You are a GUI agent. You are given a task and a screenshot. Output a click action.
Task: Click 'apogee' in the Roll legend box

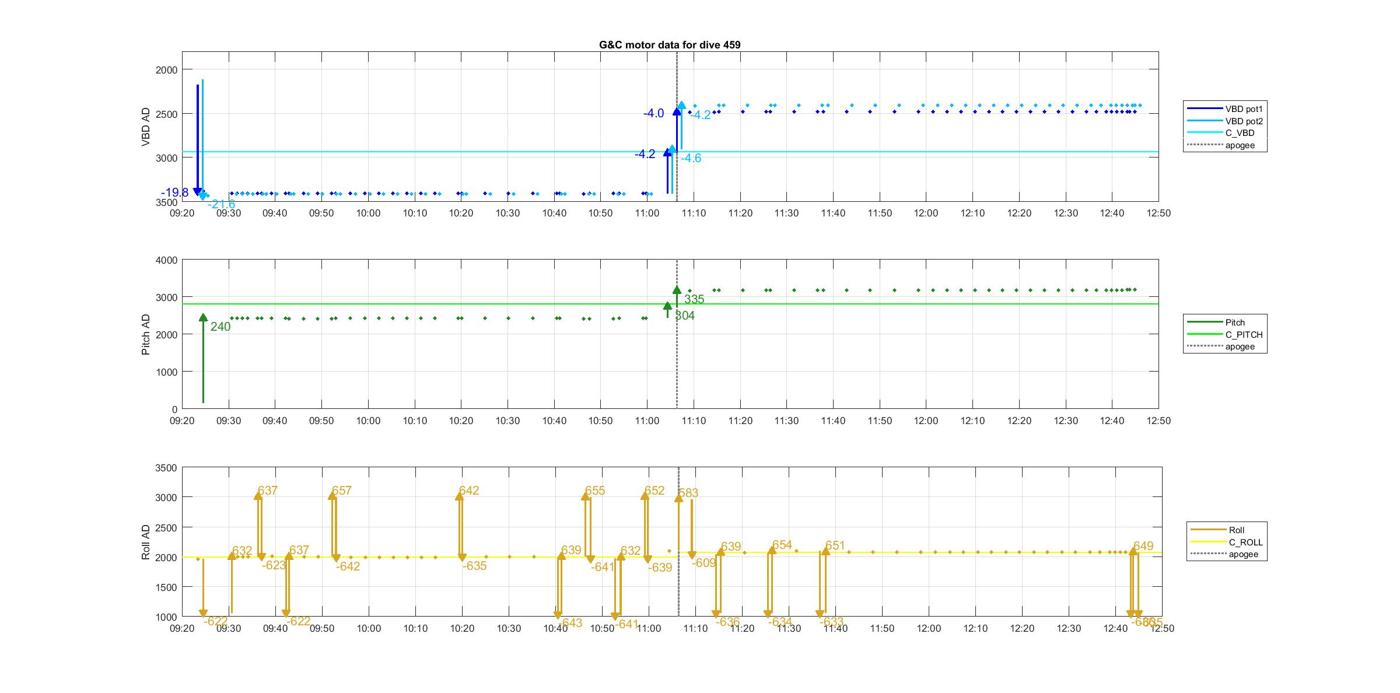click(1243, 554)
